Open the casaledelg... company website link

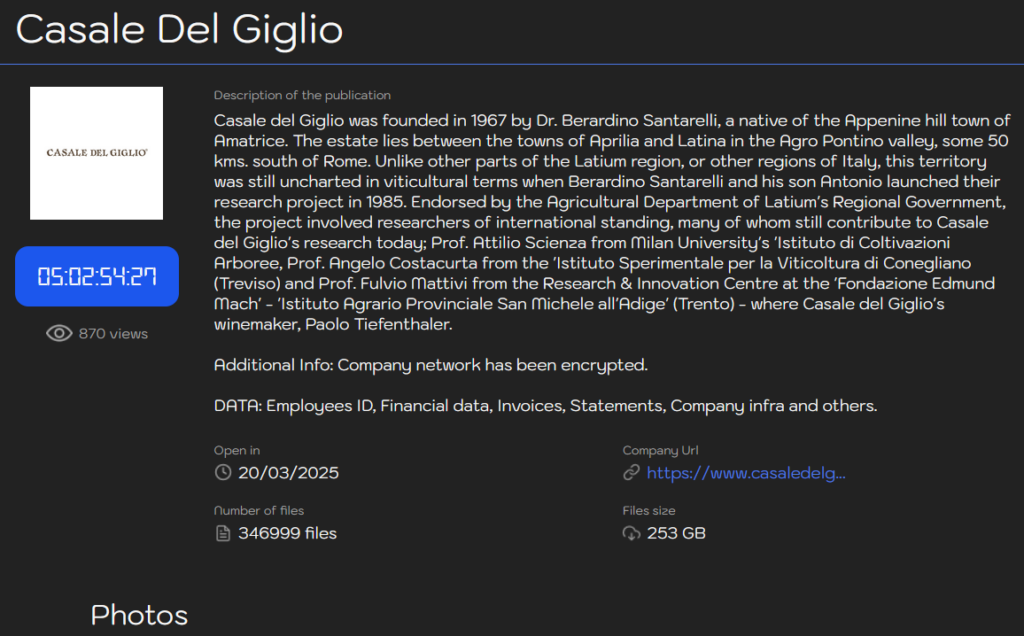(x=746, y=473)
